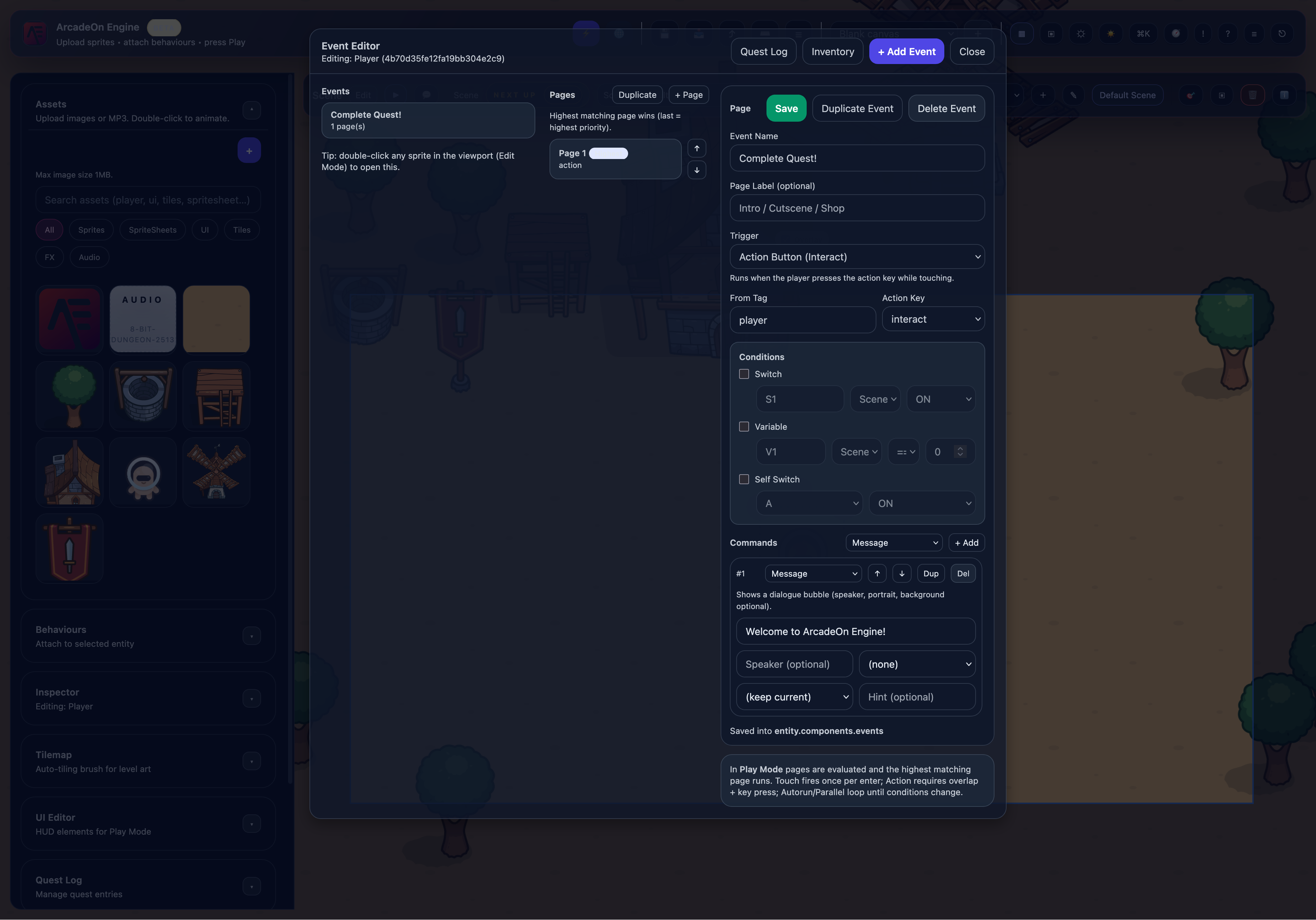Open the scene info icon
The height and width of the screenshot is (920, 1316).
pos(1284,95)
